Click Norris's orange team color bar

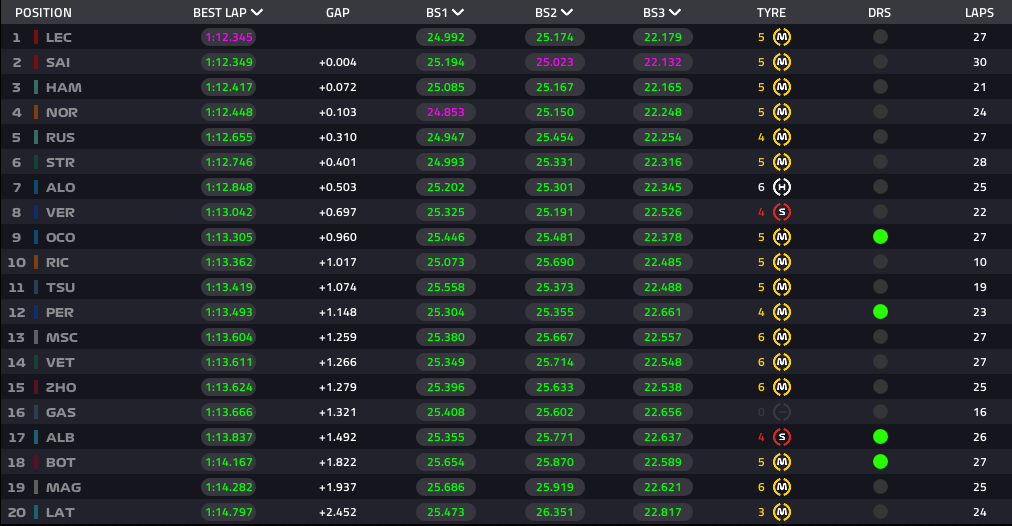coord(36,112)
